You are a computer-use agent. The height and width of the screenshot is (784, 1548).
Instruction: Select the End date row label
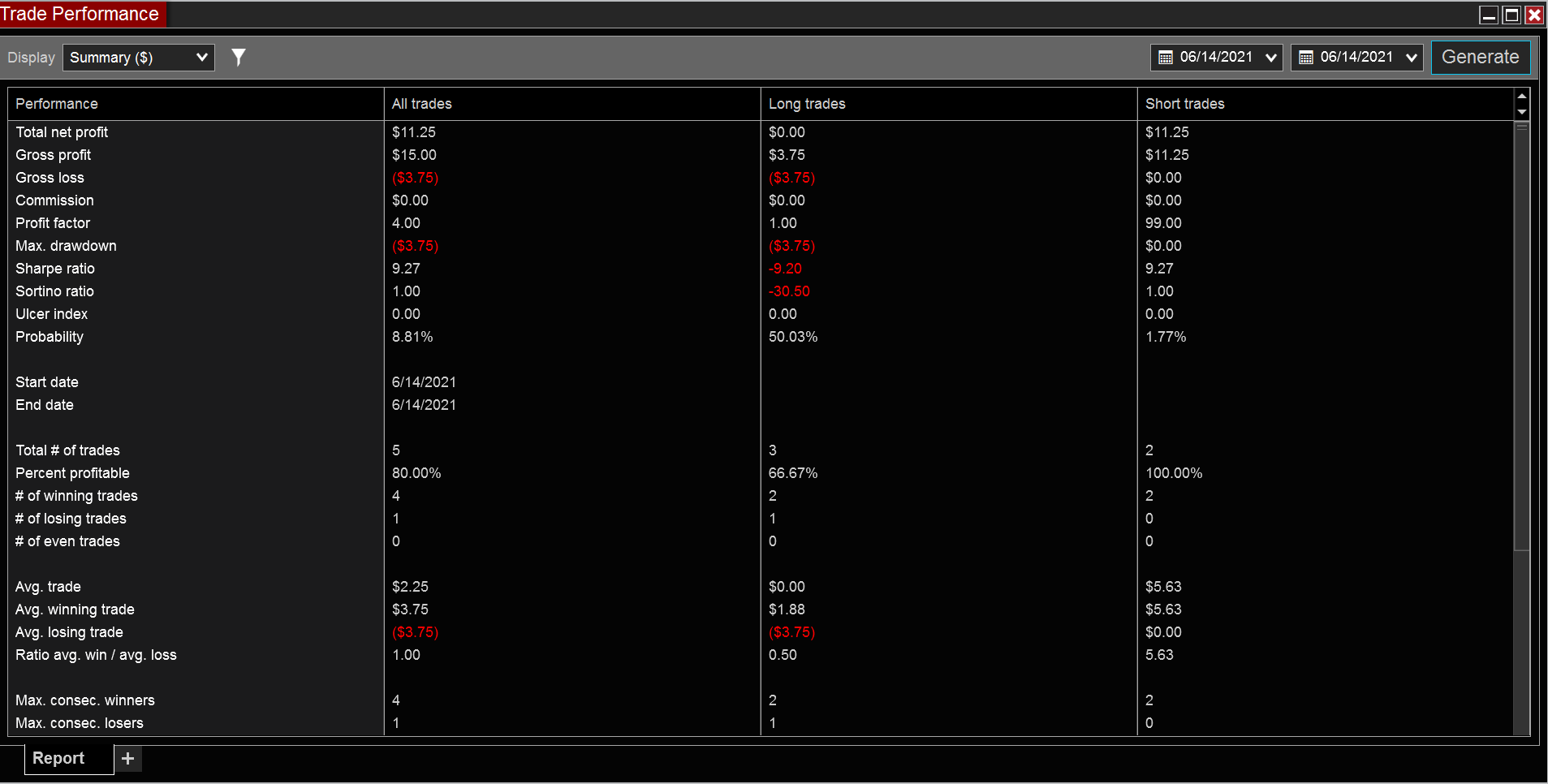point(45,405)
